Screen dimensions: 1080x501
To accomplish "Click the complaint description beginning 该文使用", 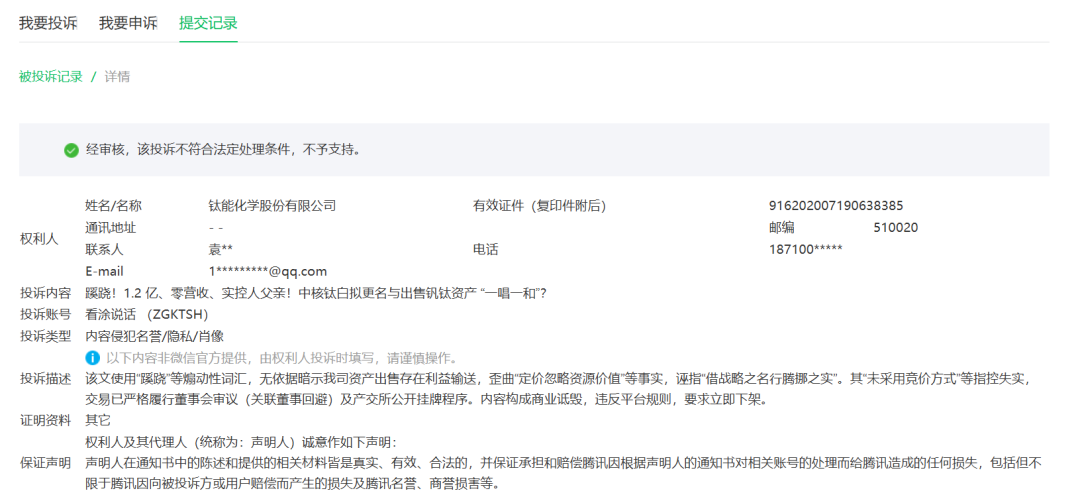I will click(x=558, y=389).
